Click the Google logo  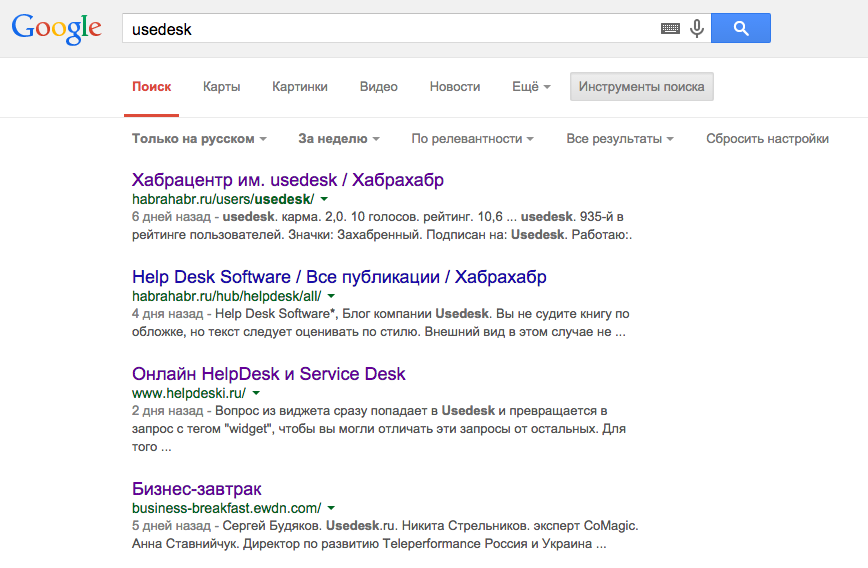pos(57,28)
